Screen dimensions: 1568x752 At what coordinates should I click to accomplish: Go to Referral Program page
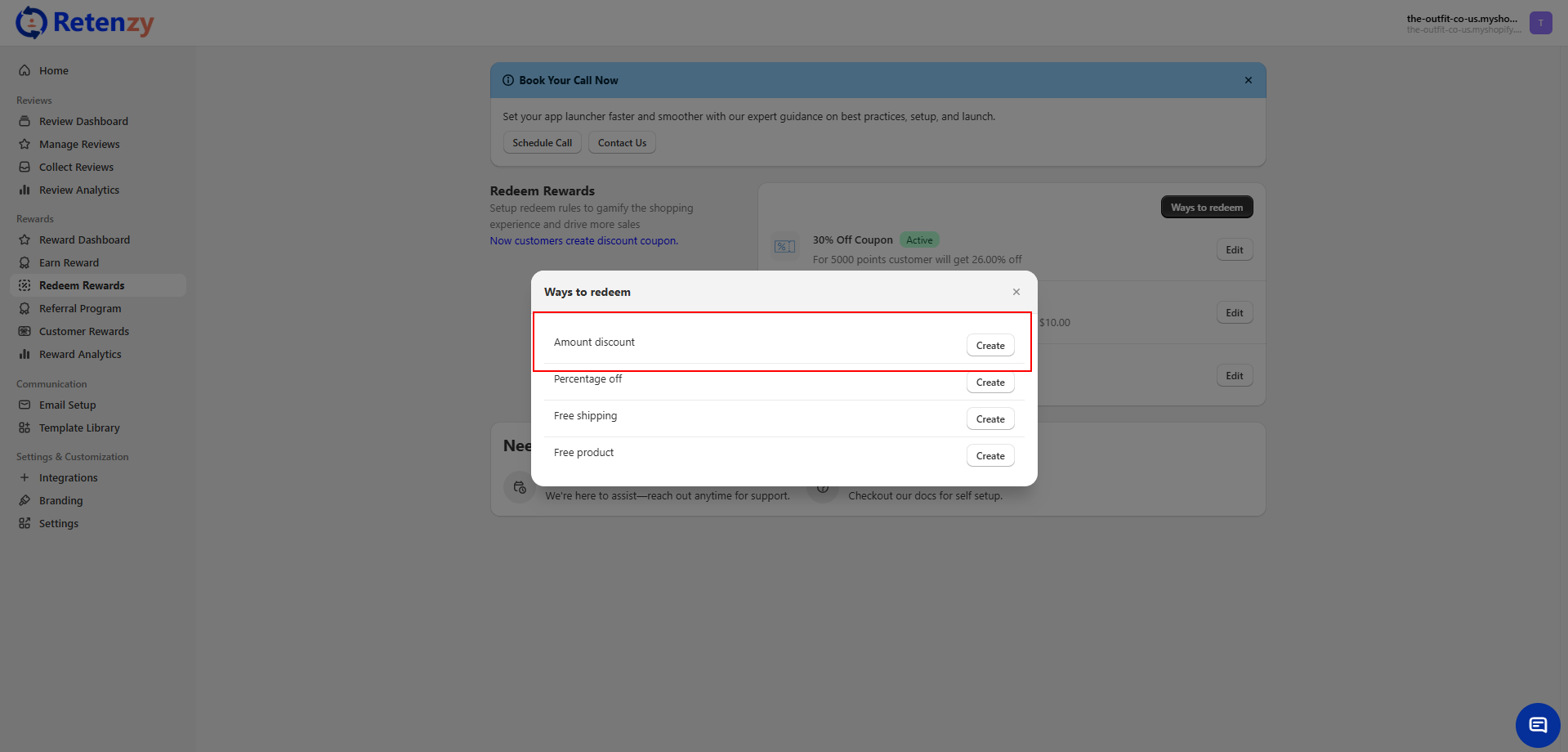80,308
